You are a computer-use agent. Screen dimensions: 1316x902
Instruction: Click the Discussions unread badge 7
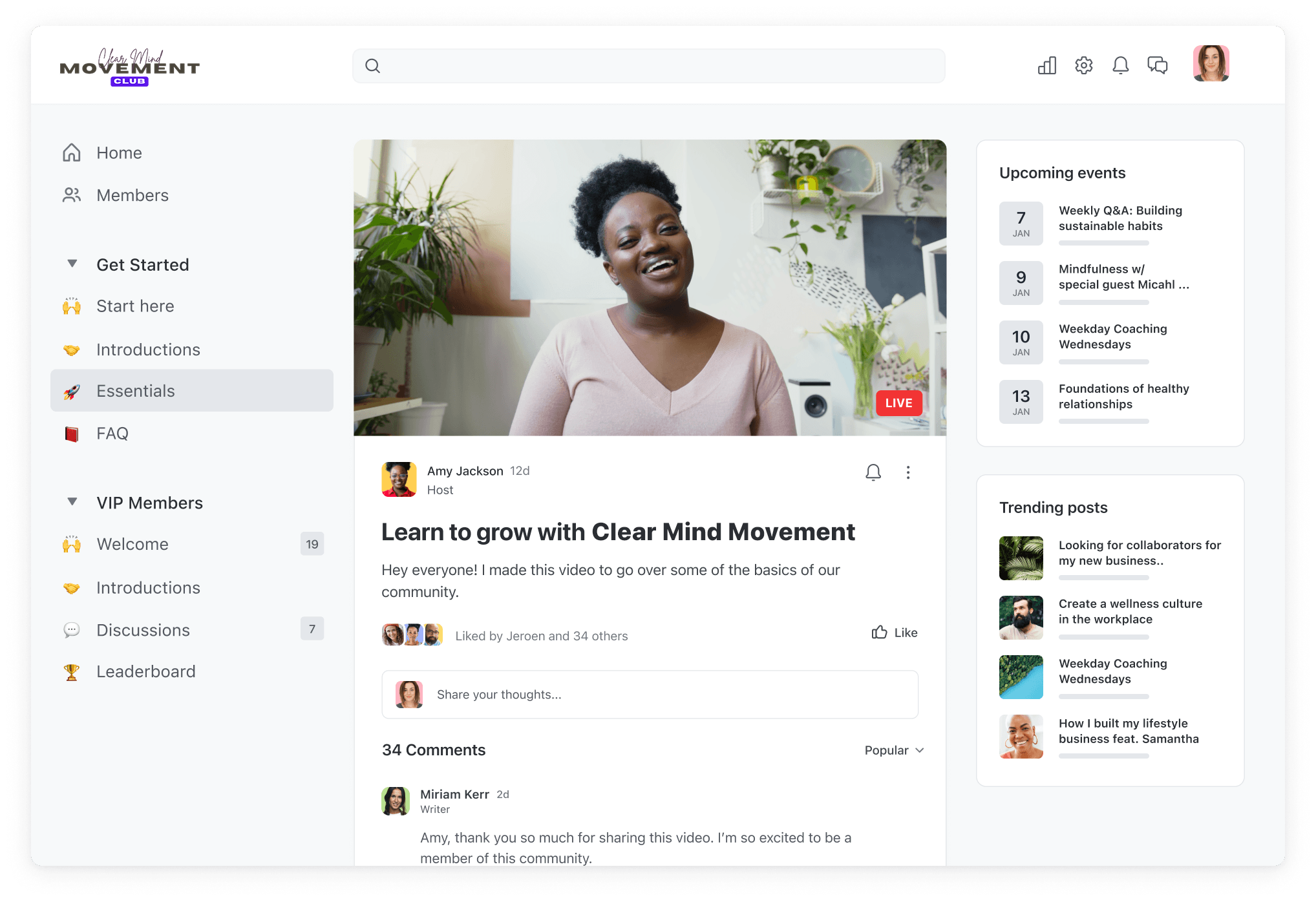point(312,629)
